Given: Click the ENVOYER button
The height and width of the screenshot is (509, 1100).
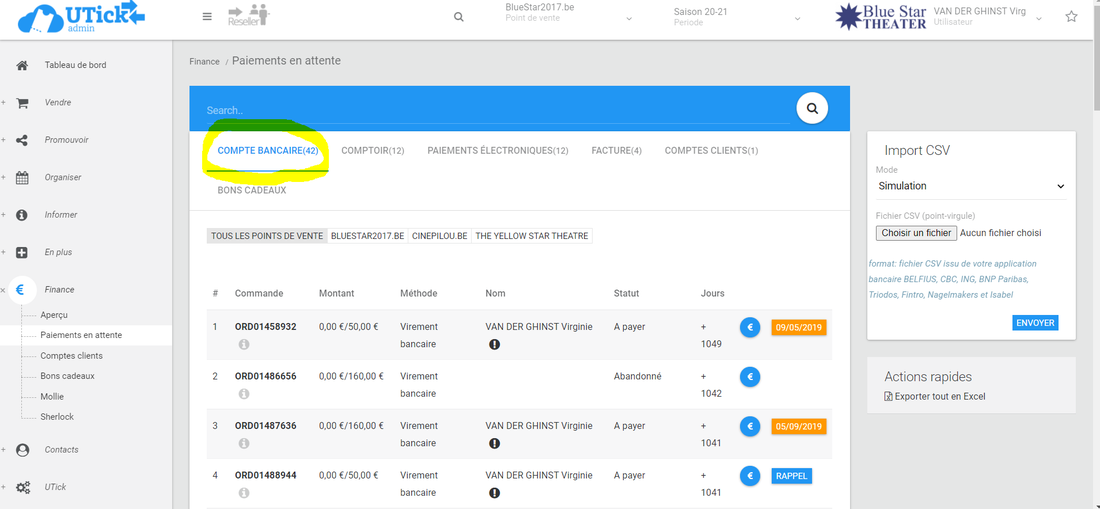Looking at the screenshot, I should coord(1035,323).
